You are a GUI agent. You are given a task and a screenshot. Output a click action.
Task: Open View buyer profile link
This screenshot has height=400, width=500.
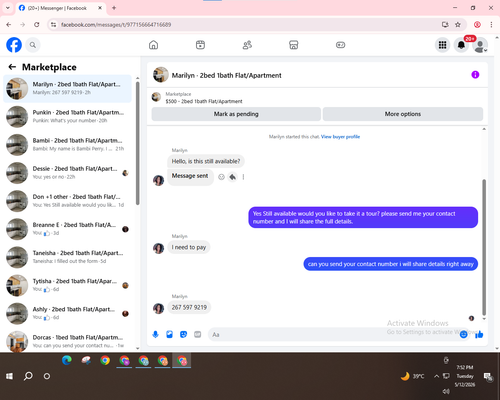pyautogui.click(x=340, y=137)
